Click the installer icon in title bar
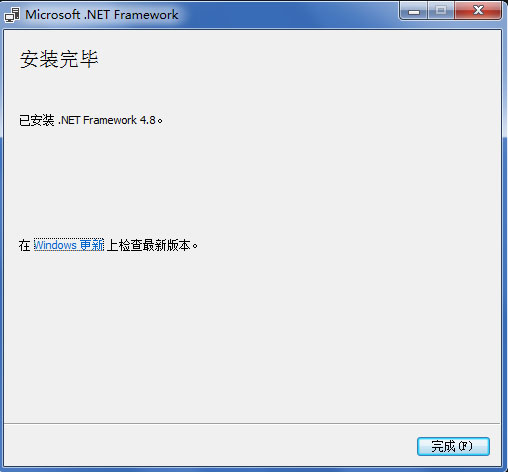The width and height of the screenshot is (508, 472). pos(12,15)
